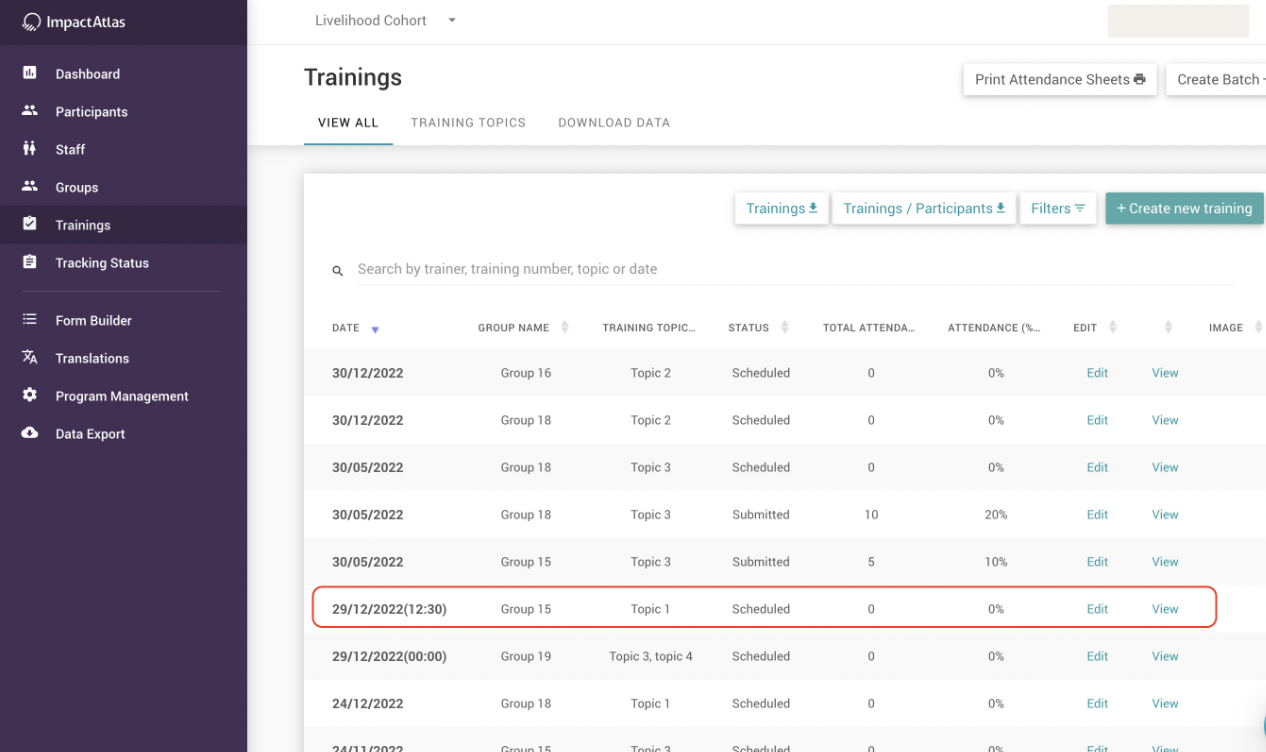Click the Translations icon in sidebar
This screenshot has height=752, width=1266.
(30, 358)
